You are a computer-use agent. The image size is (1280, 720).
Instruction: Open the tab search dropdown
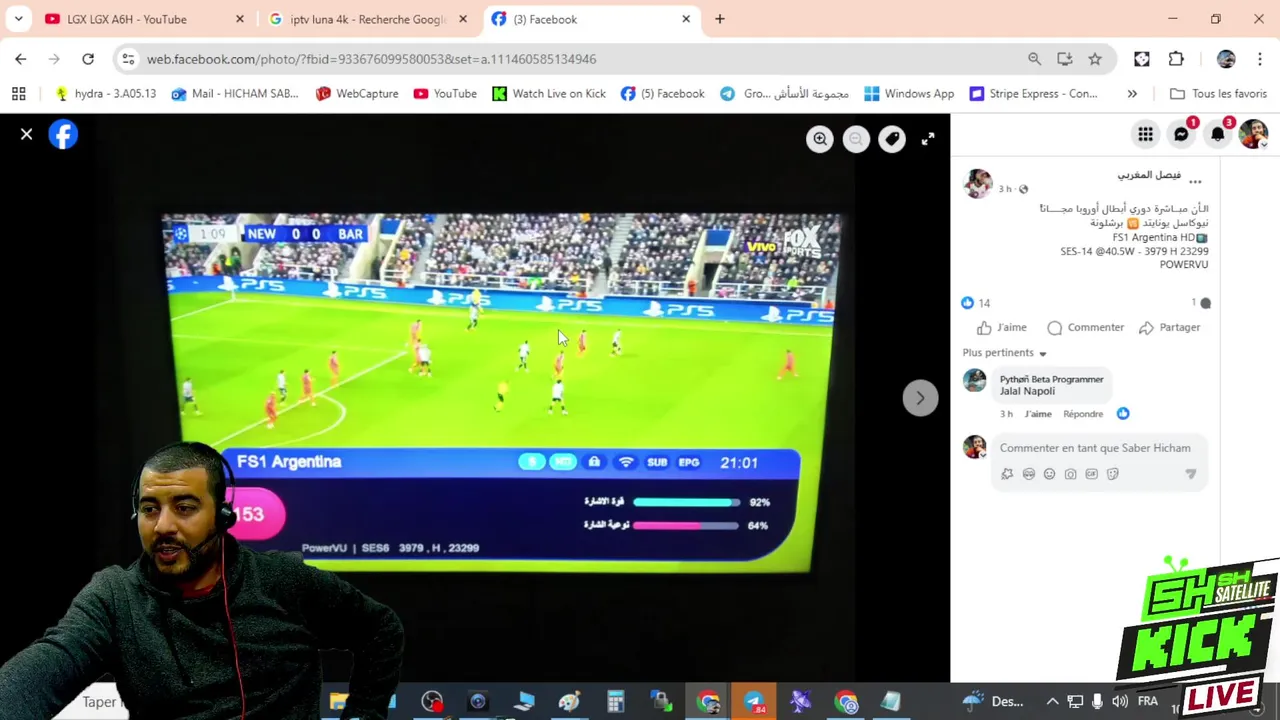(18, 19)
